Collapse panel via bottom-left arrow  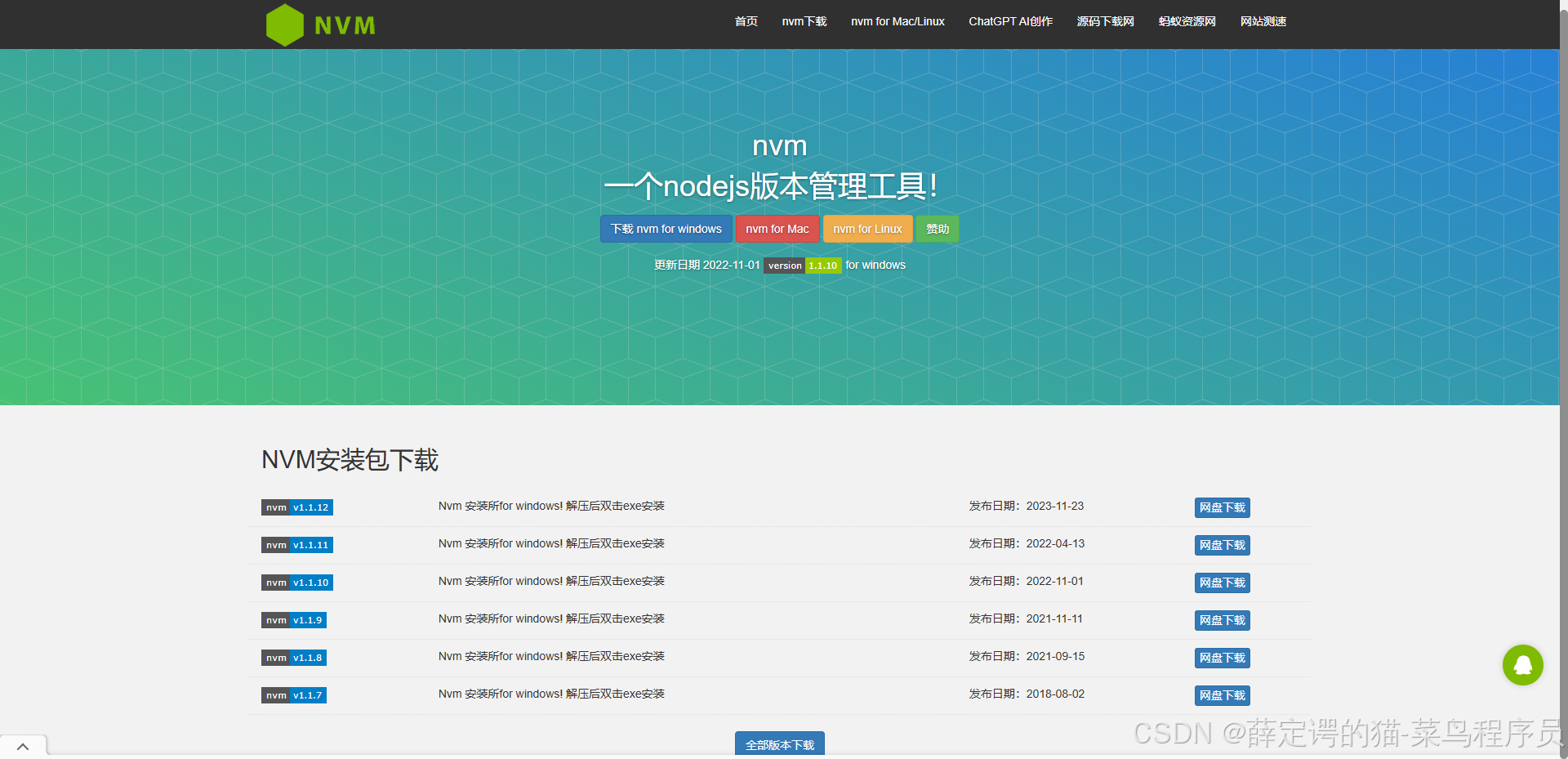[x=23, y=746]
